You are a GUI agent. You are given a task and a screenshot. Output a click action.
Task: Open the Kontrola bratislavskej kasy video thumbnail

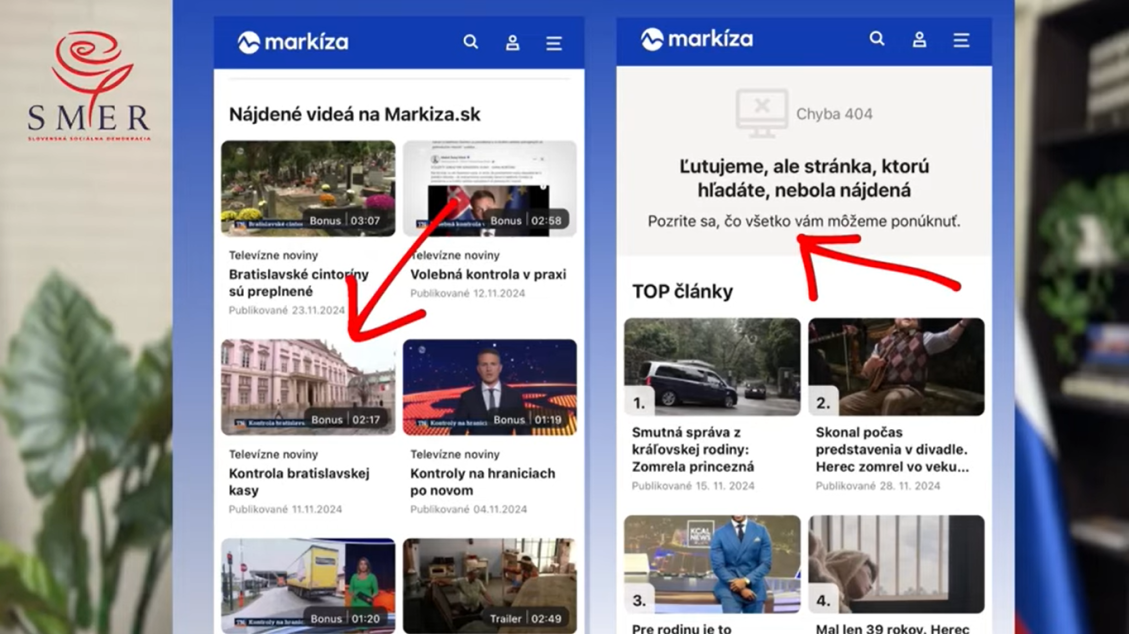coord(308,387)
